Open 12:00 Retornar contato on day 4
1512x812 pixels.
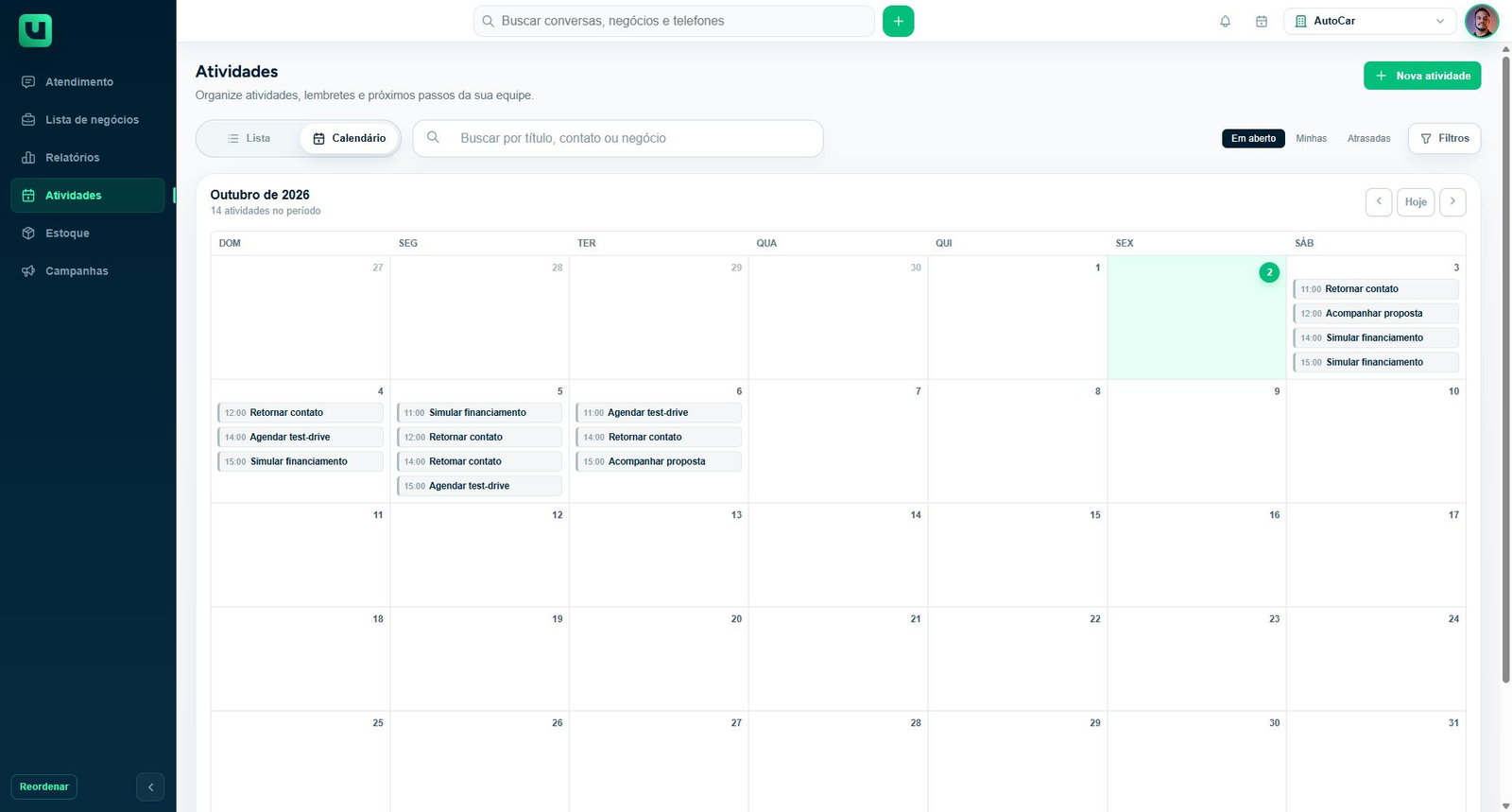pos(301,412)
